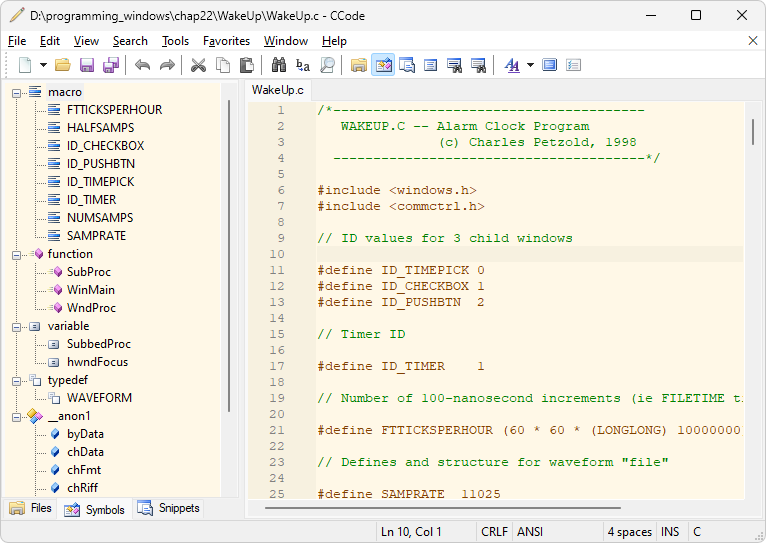Switch to the Files panel tab
The image size is (766, 543).
coord(30,508)
